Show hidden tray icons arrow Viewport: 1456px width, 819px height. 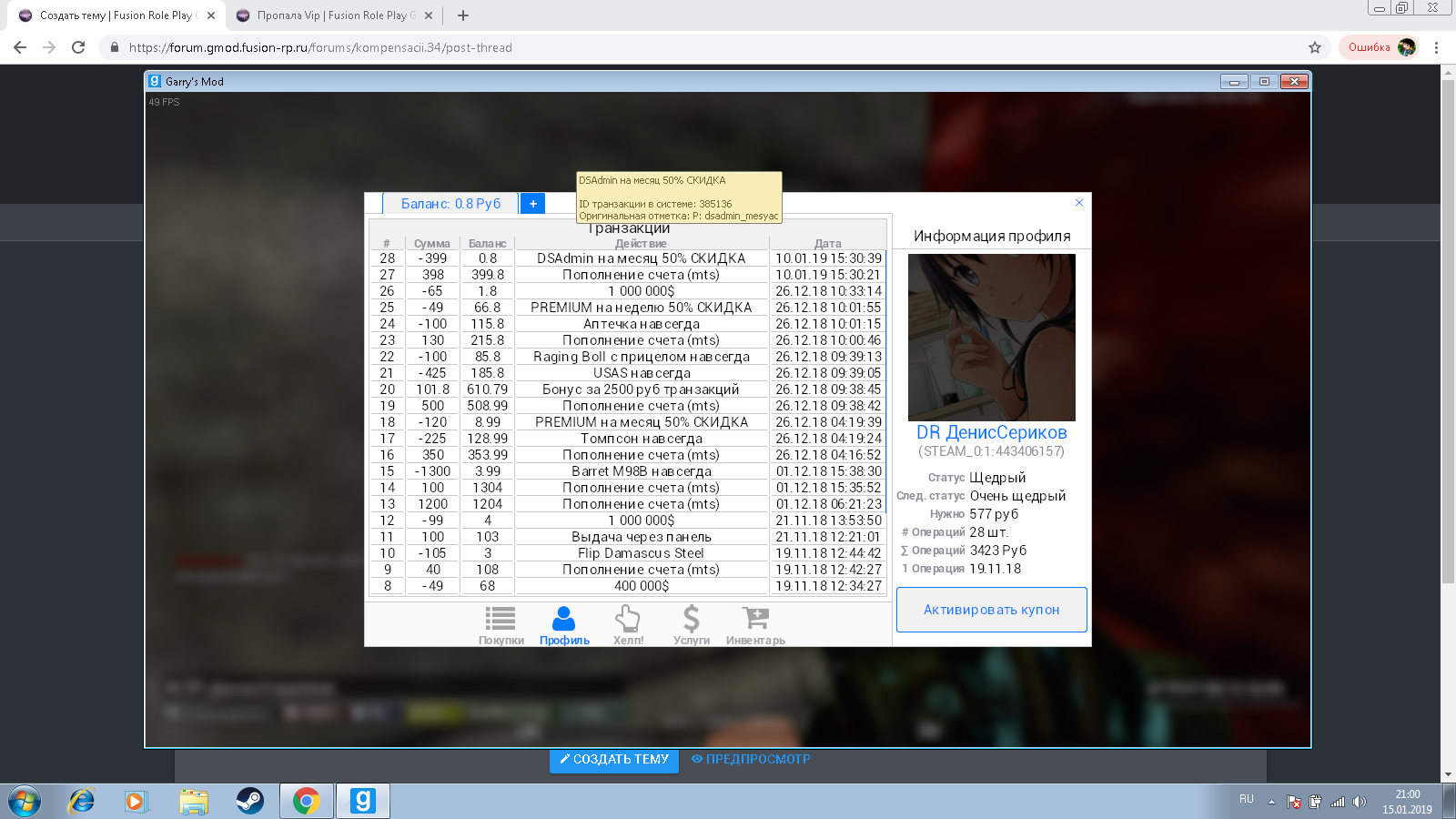(x=1271, y=802)
